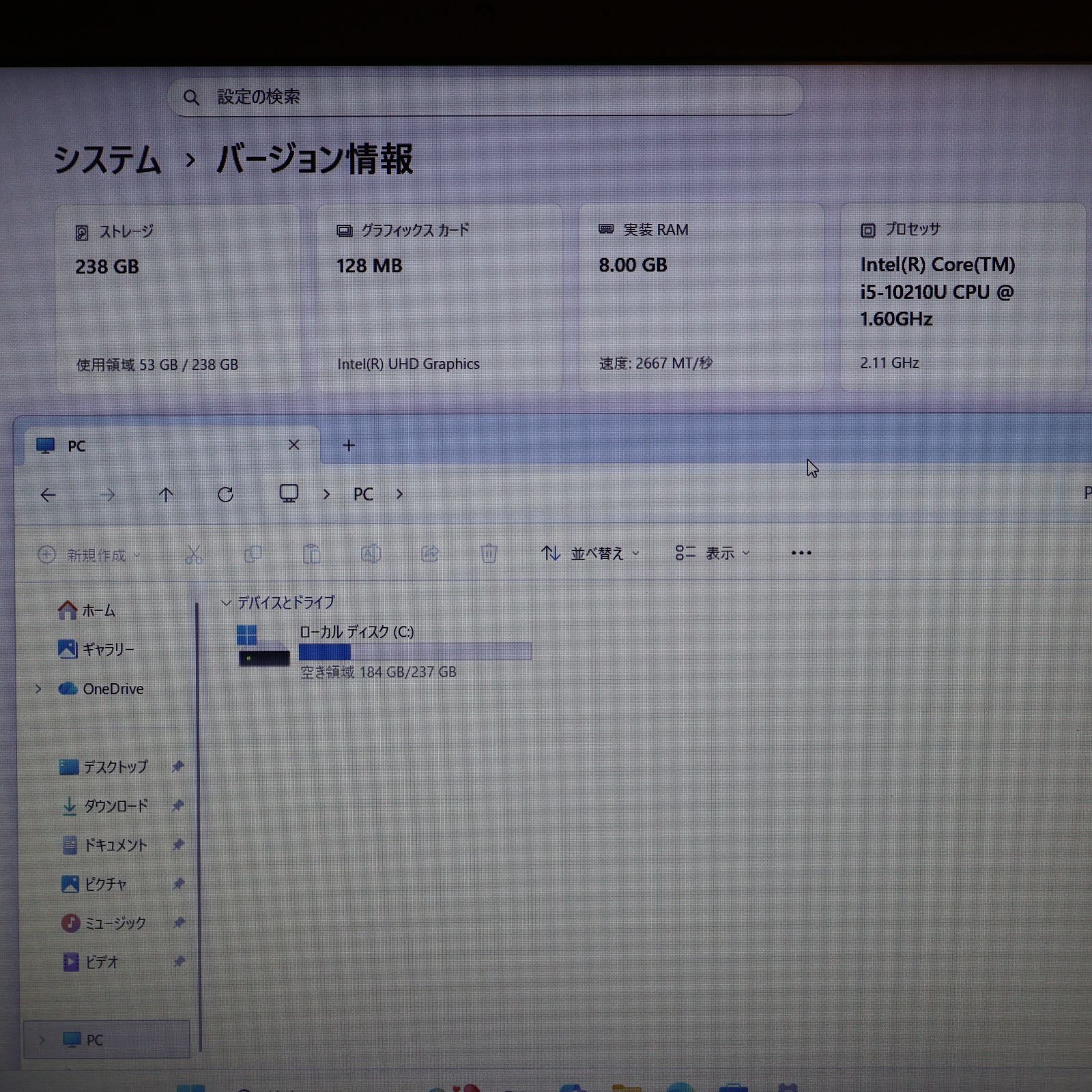
Task: Open Local Disk (C:) drive
Action: point(384,650)
